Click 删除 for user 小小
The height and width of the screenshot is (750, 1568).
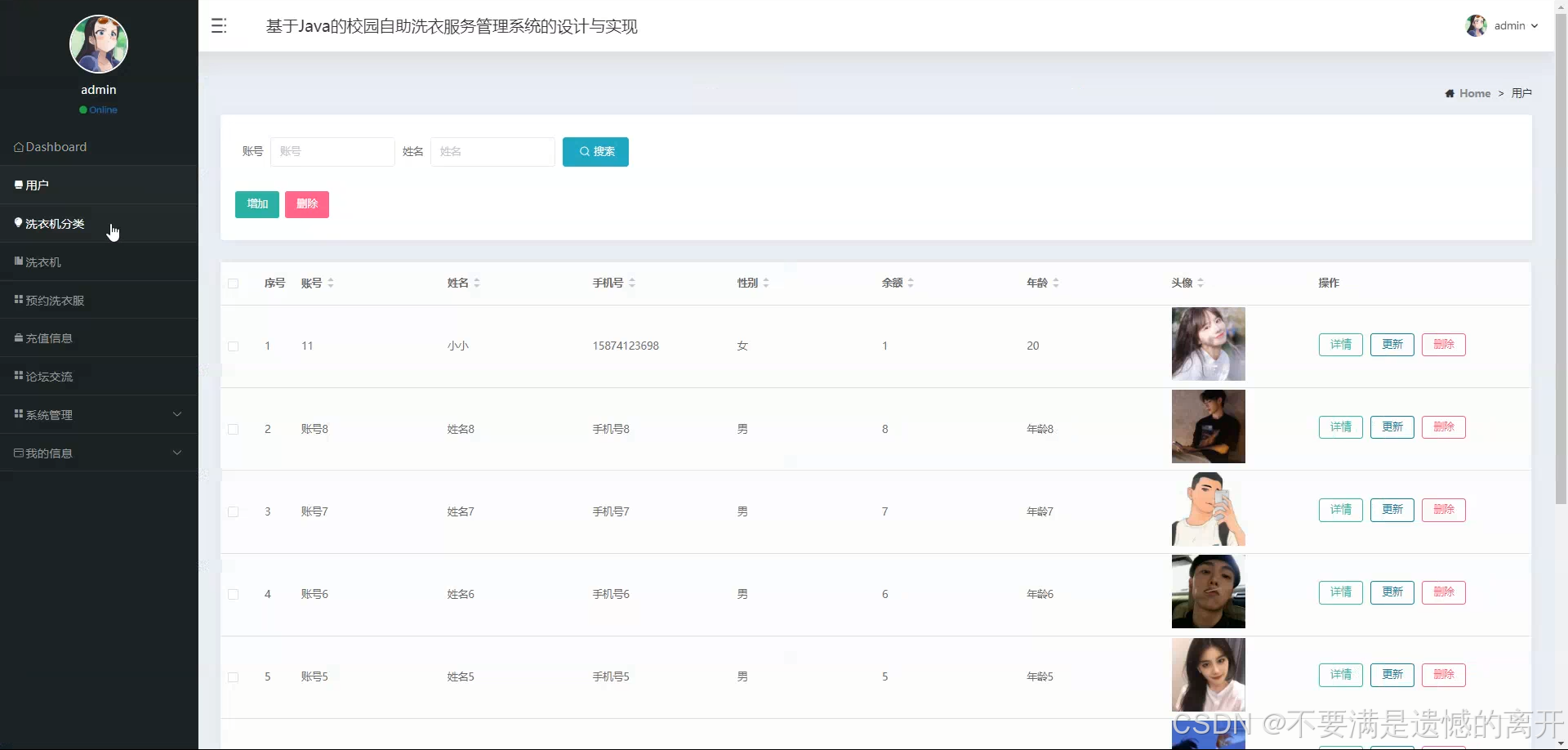point(1444,345)
